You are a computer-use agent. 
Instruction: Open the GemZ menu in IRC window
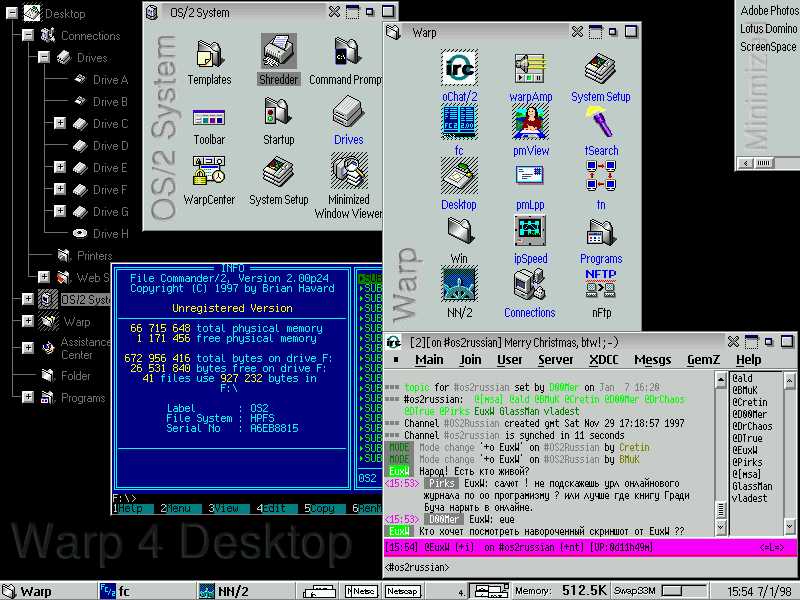pyautogui.click(x=703, y=360)
